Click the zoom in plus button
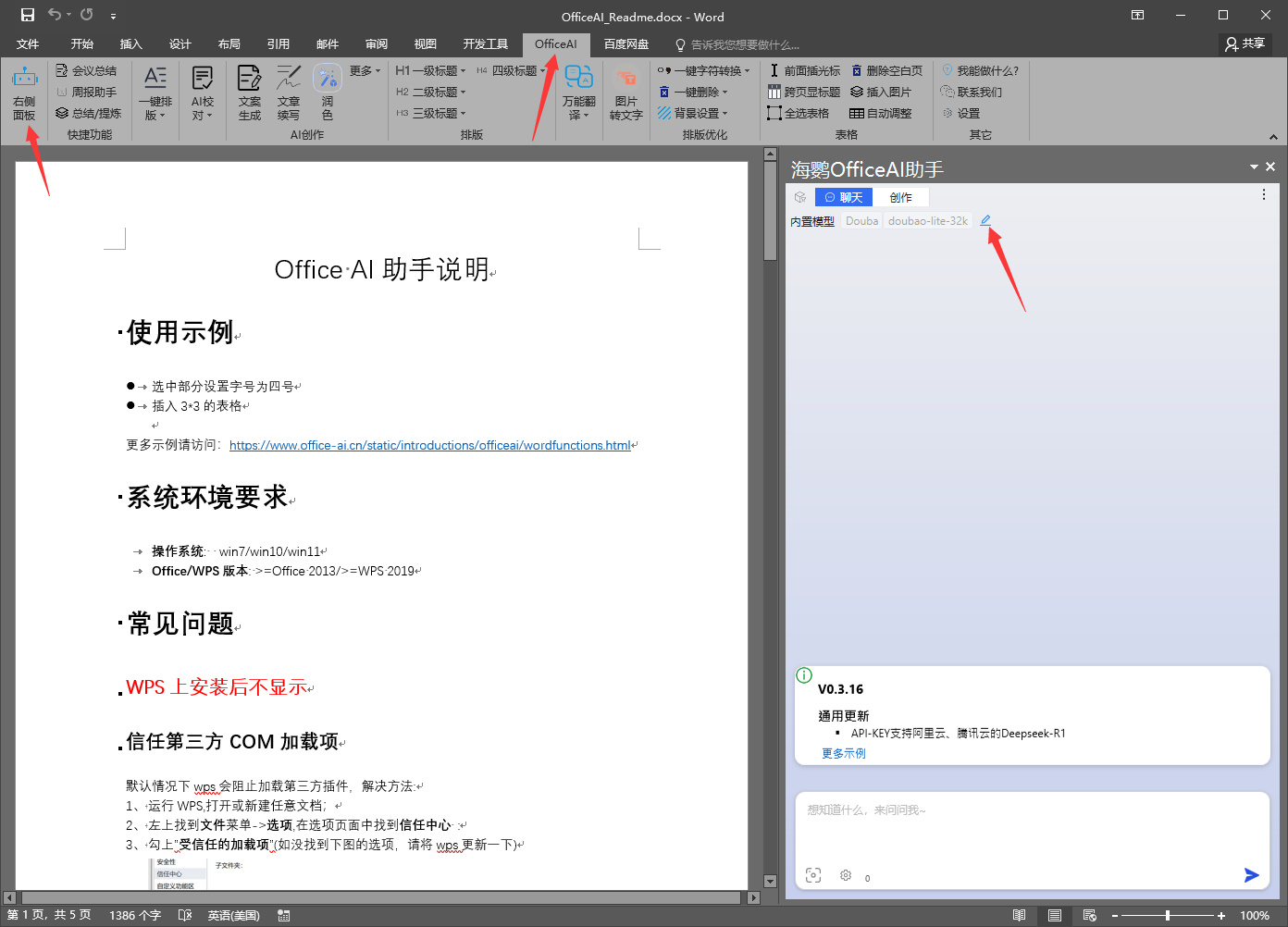Screen dimensions: 1288x927 [x=1221, y=915]
